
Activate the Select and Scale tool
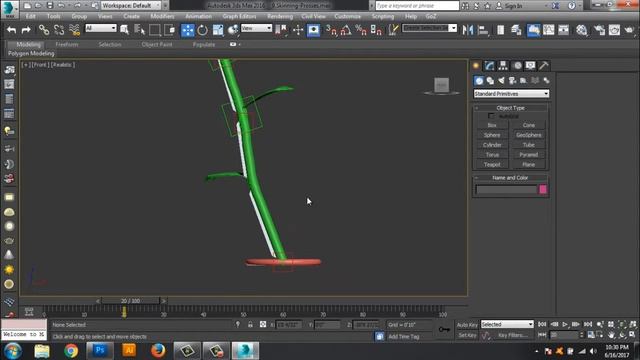click(218, 30)
